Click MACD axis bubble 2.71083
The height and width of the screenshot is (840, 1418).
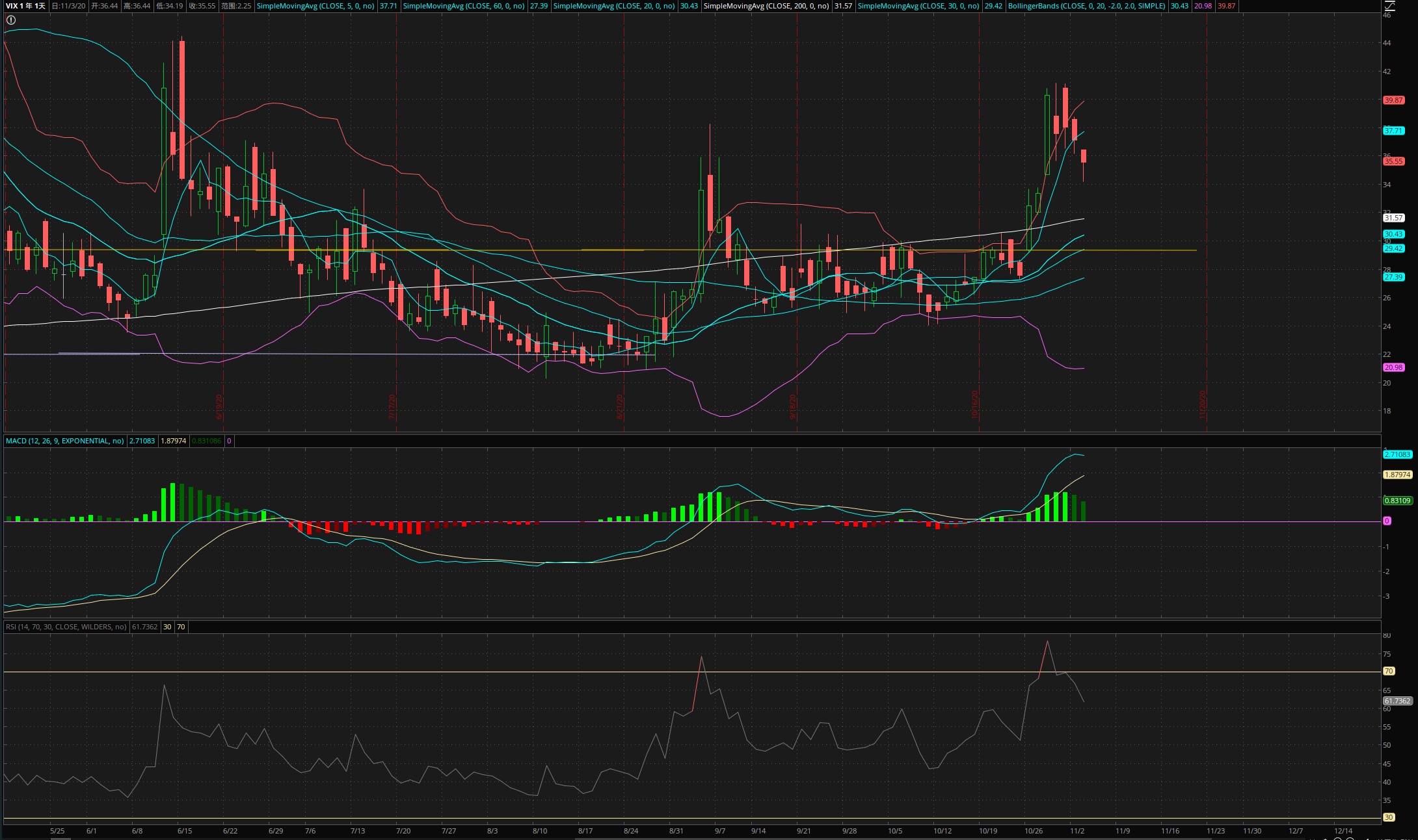pos(1397,454)
